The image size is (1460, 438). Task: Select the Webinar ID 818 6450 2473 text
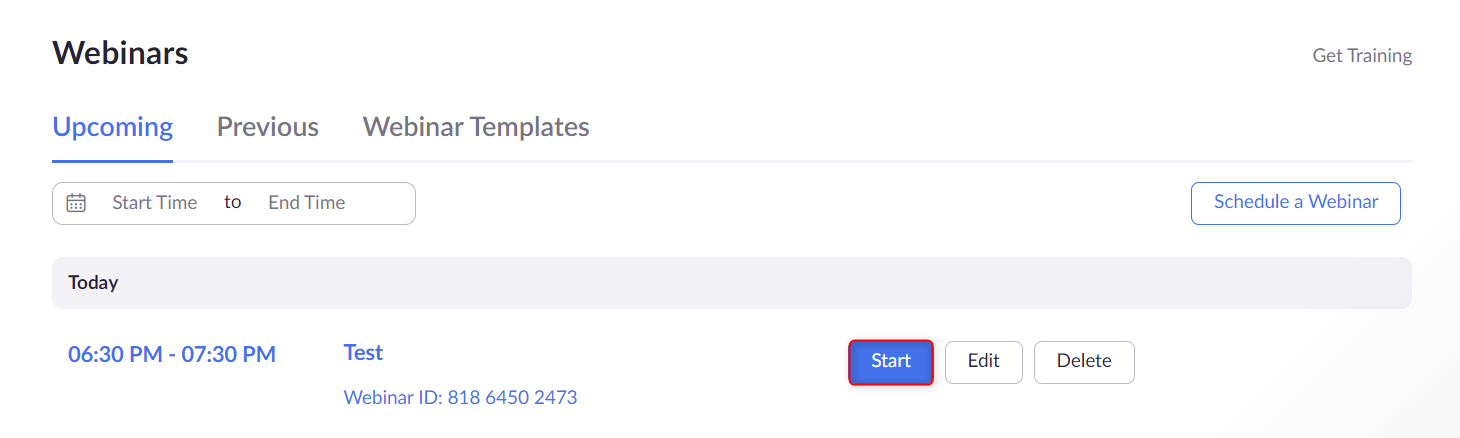(460, 397)
